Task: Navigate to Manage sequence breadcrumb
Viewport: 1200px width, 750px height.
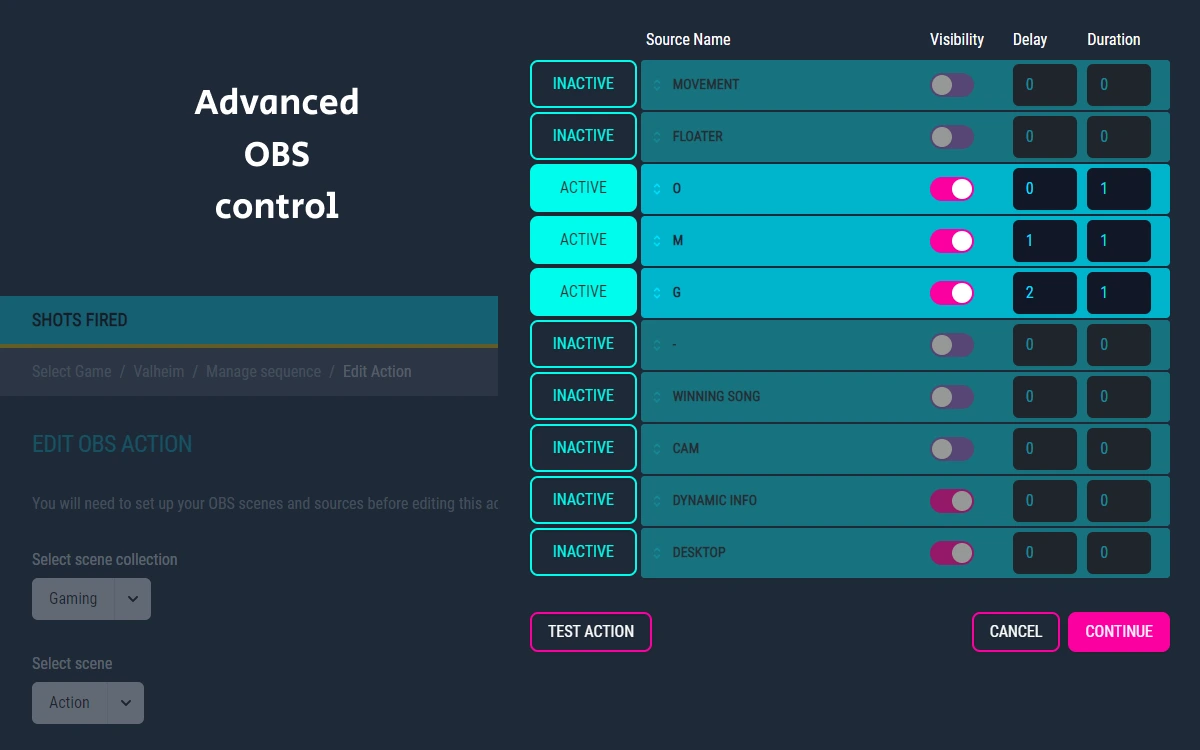Action: (263, 372)
